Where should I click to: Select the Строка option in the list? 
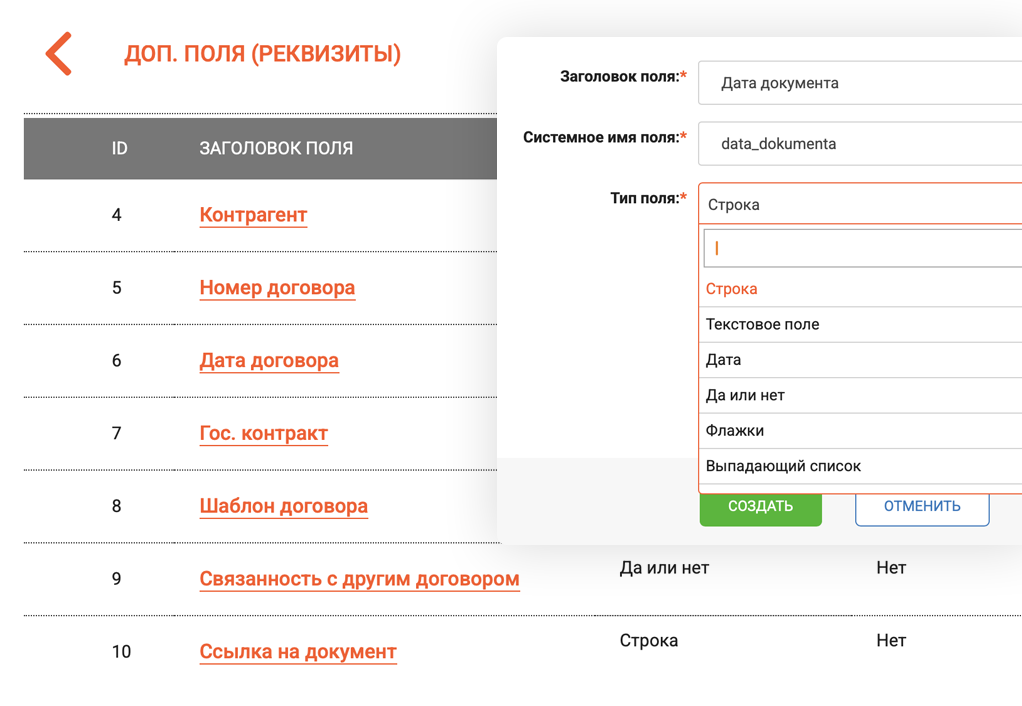click(x=860, y=289)
